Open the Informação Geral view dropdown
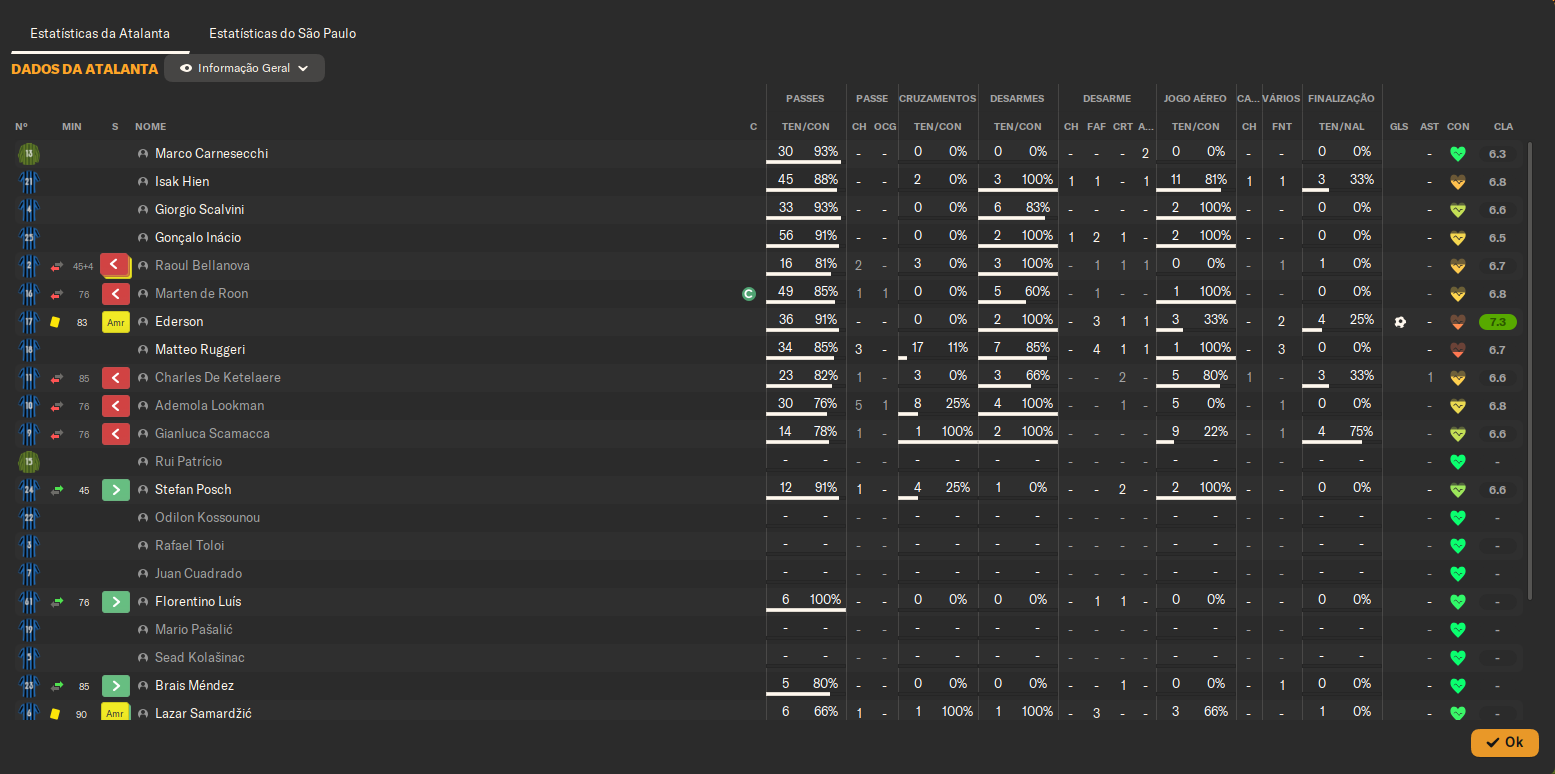Viewport: 1555px width, 774px height. click(x=244, y=68)
